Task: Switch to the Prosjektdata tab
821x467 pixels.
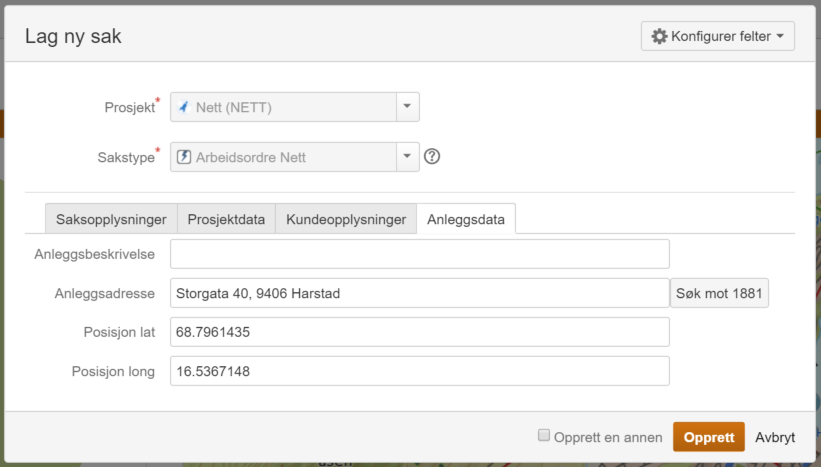Action: click(x=226, y=219)
